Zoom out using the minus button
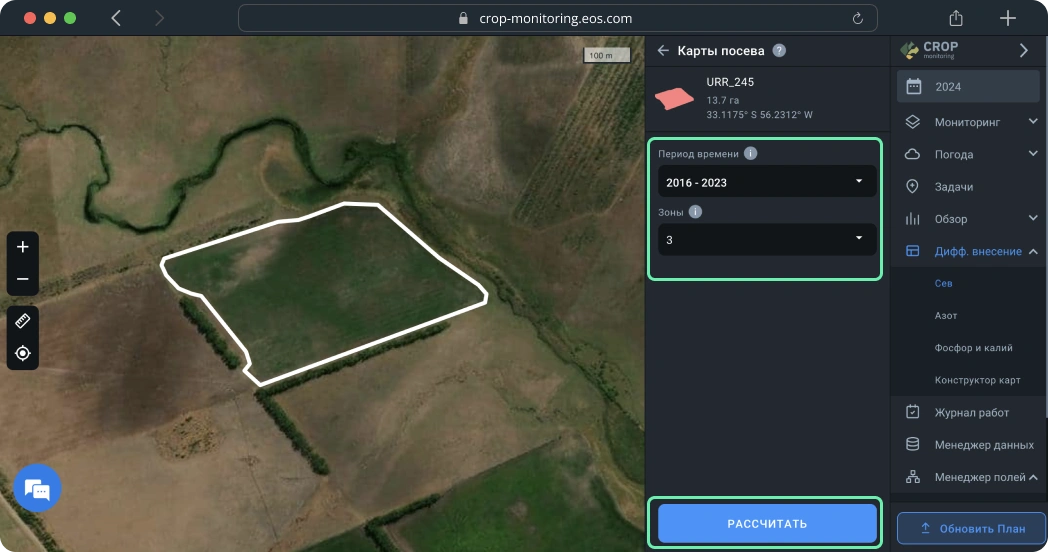 tap(23, 279)
